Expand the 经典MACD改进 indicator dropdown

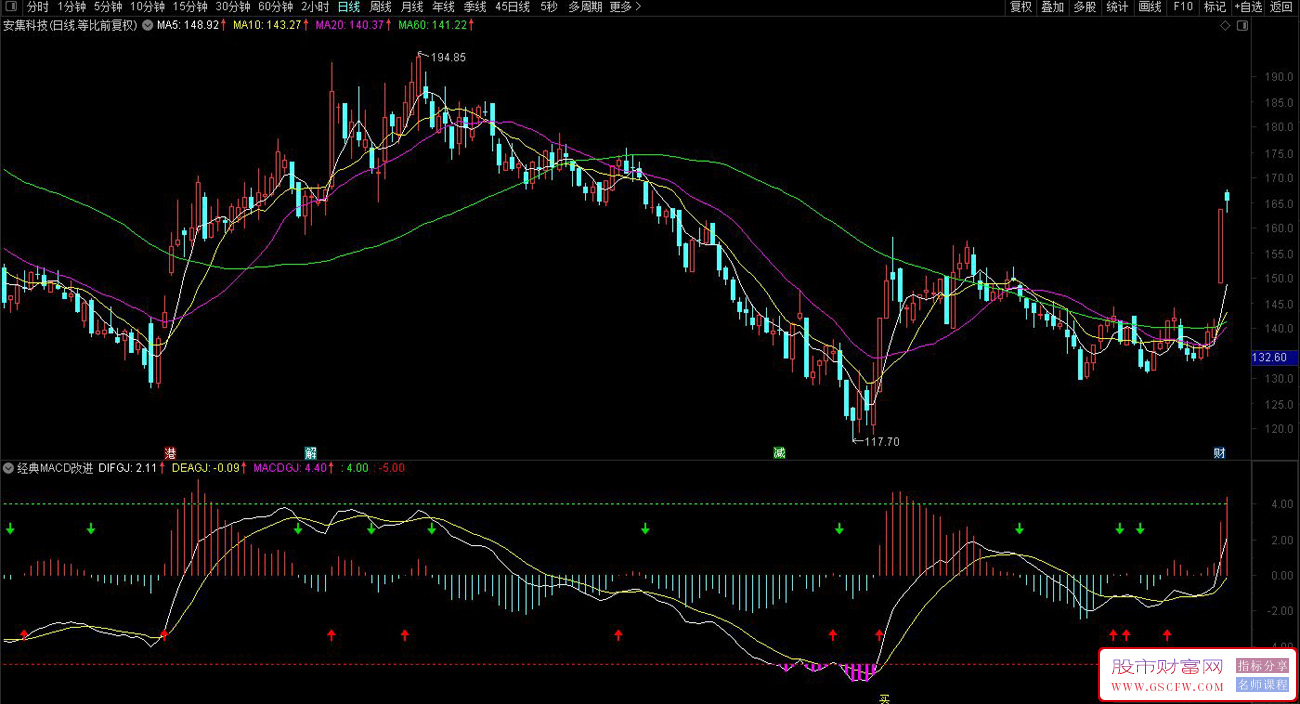click(x=9, y=468)
